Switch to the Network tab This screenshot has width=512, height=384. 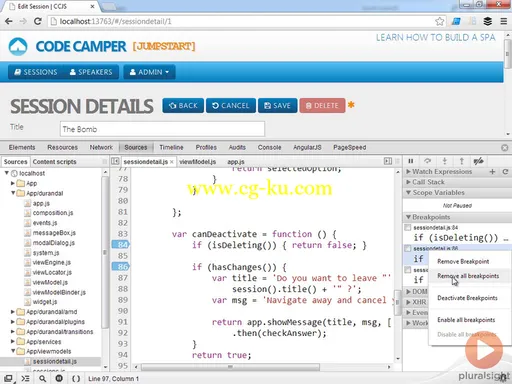(101, 147)
